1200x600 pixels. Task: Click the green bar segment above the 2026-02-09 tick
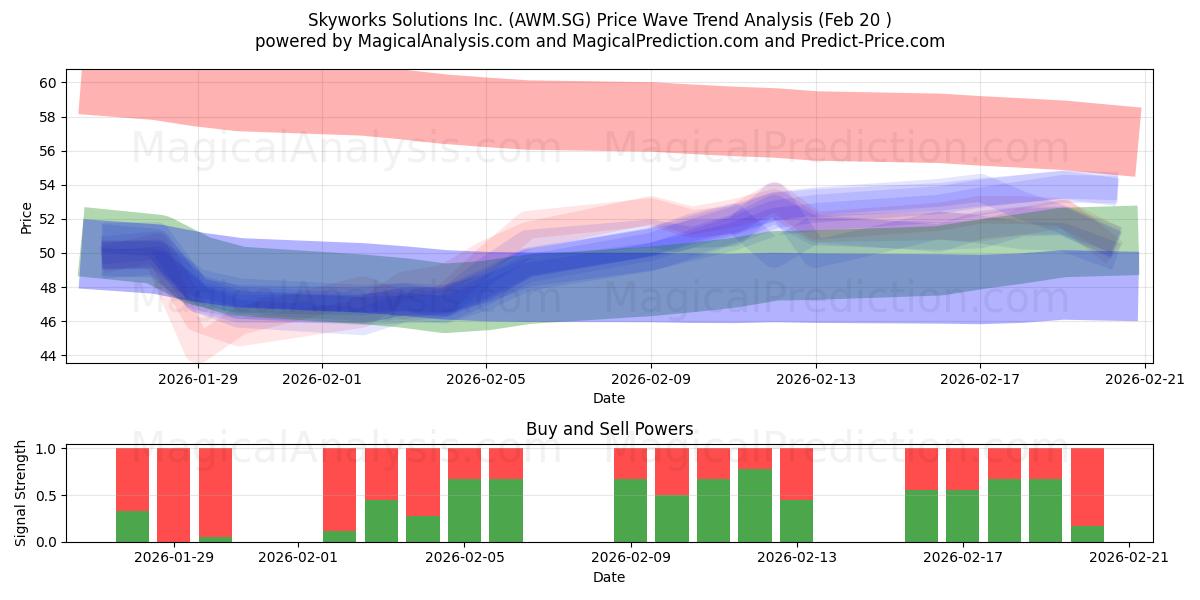tap(631, 510)
